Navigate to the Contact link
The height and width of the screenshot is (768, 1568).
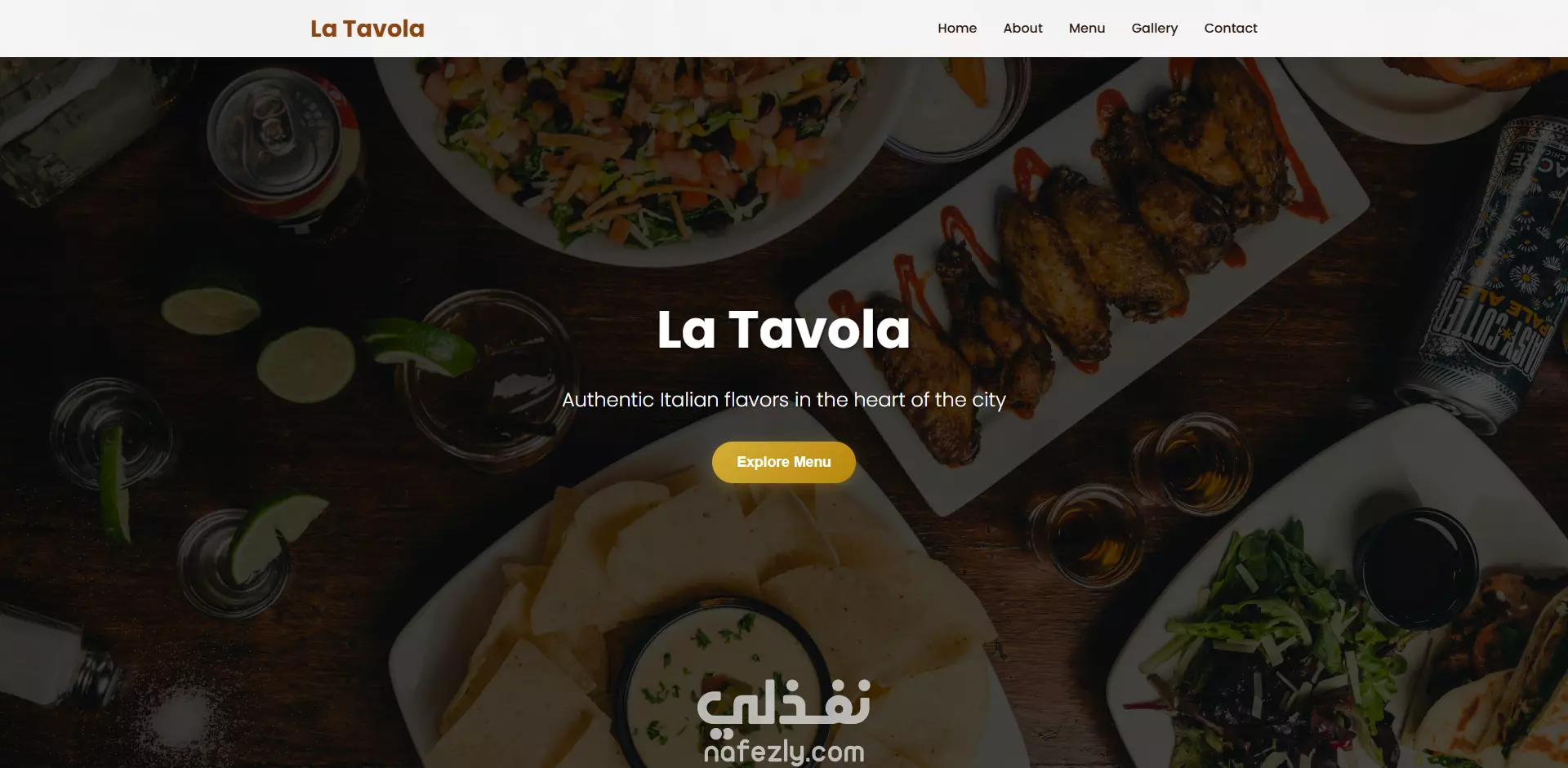pyautogui.click(x=1230, y=28)
